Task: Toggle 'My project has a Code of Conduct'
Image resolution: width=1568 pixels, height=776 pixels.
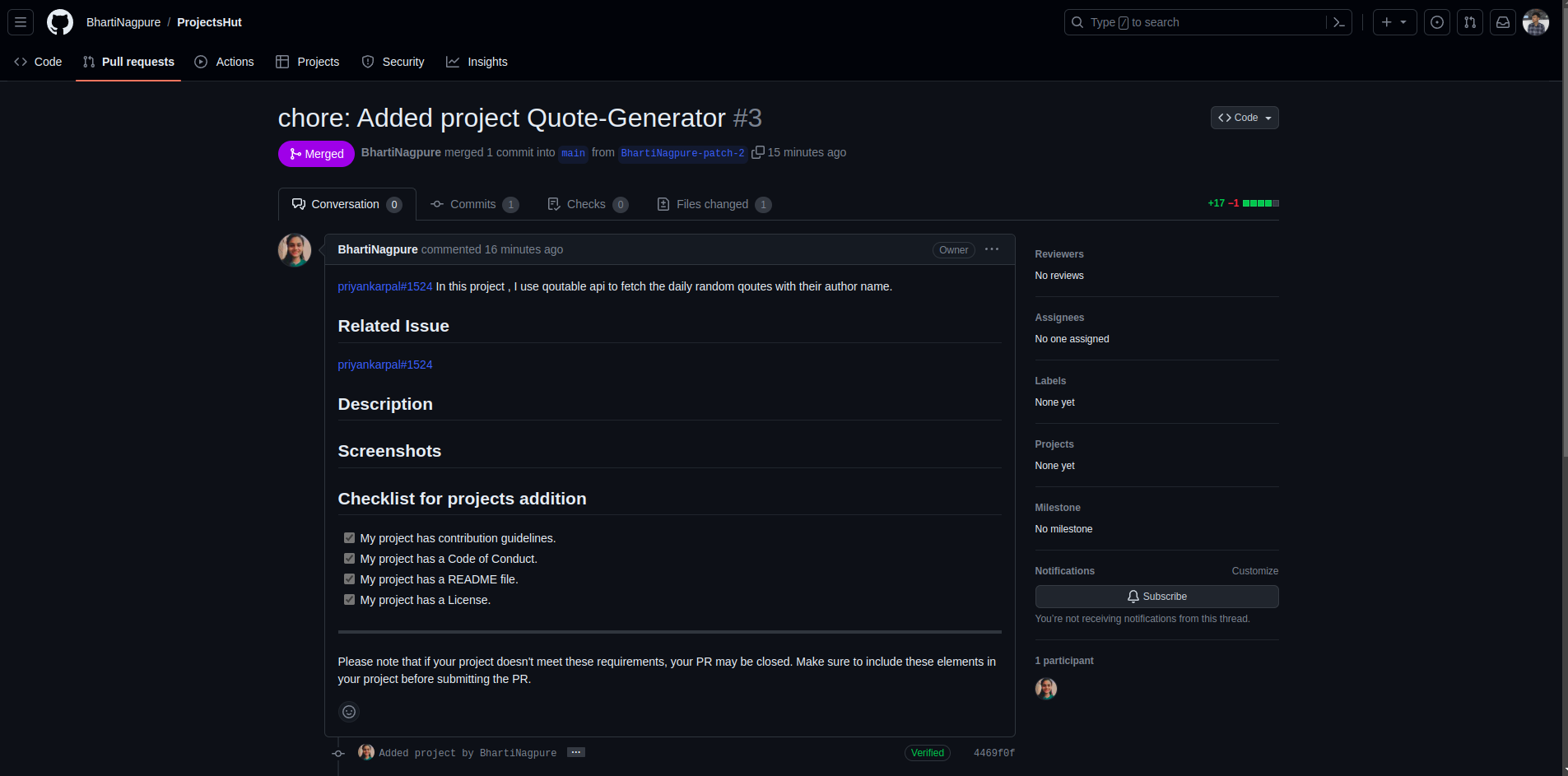Action: pos(350,558)
